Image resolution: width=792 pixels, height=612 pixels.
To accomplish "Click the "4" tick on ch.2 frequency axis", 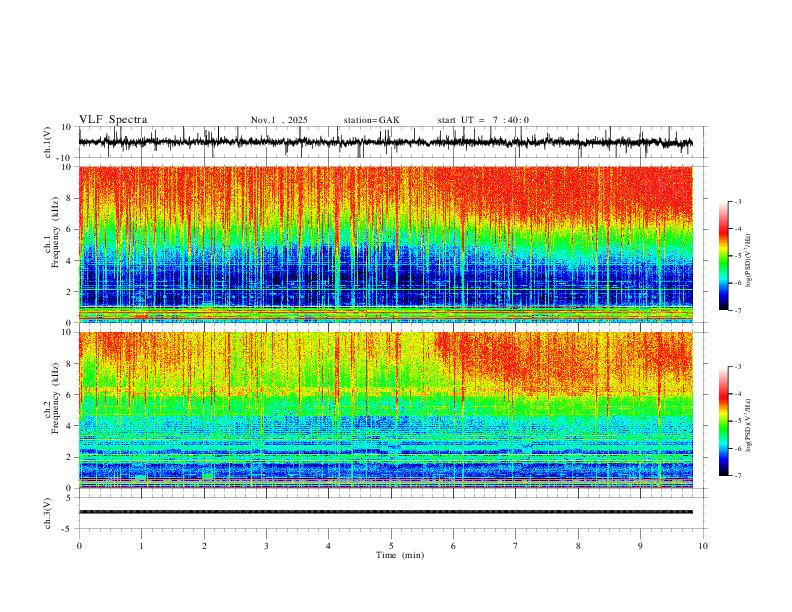I will pyautogui.click(x=70, y=426).
